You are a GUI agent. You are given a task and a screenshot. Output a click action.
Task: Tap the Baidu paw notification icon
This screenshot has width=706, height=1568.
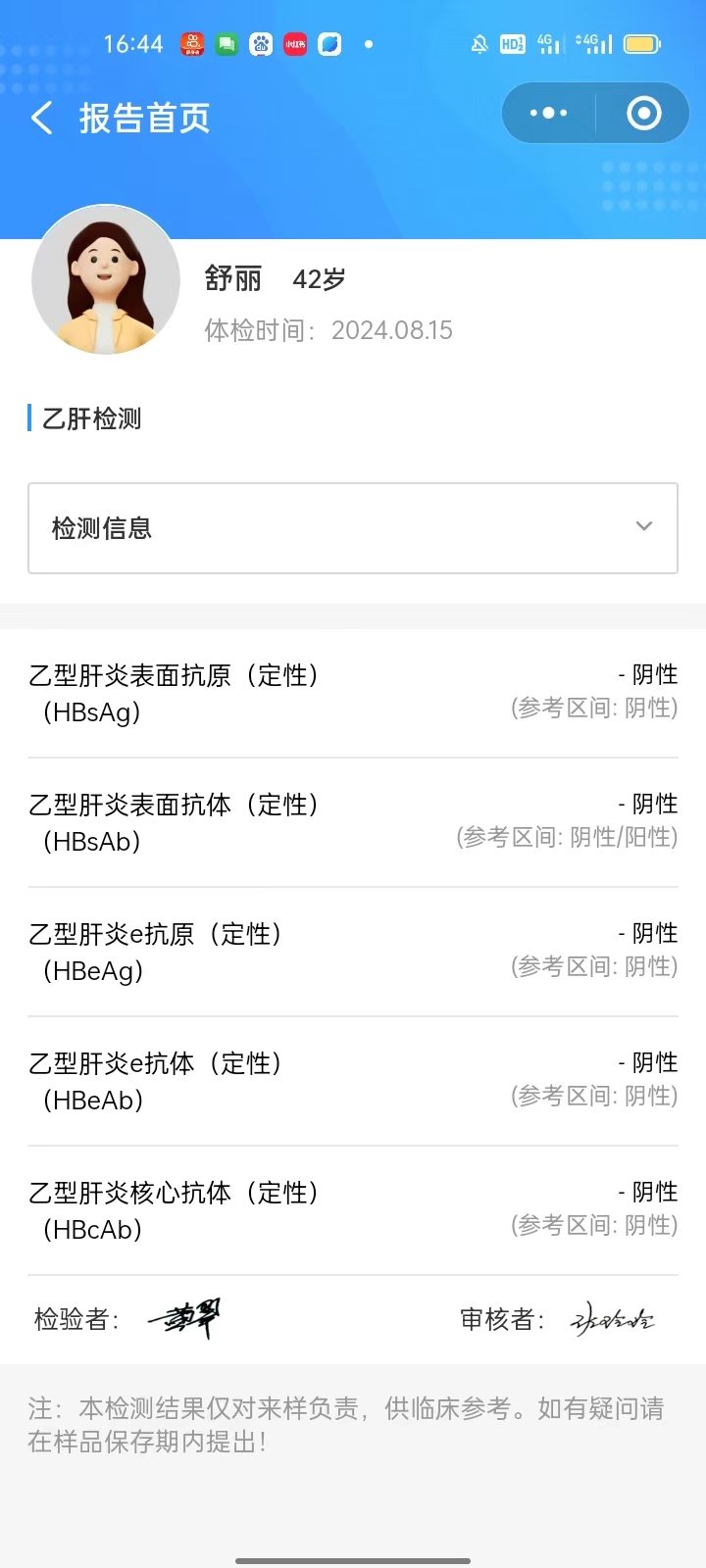(x=261, y=44)
